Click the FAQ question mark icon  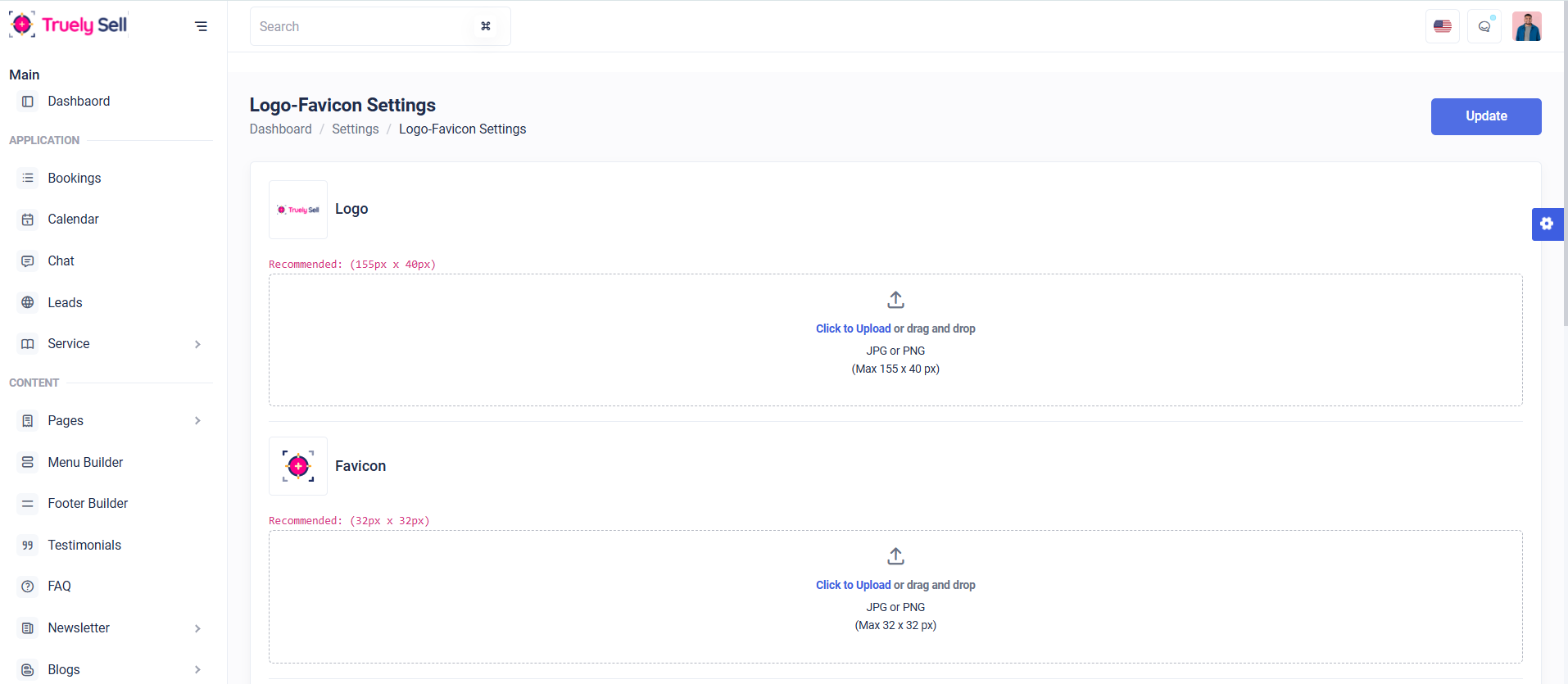28,587
